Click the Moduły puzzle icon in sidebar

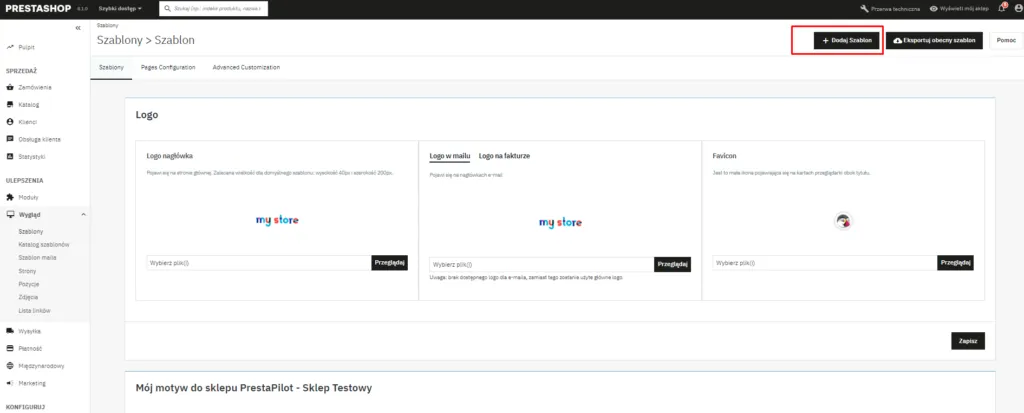(x=10, y=197)
